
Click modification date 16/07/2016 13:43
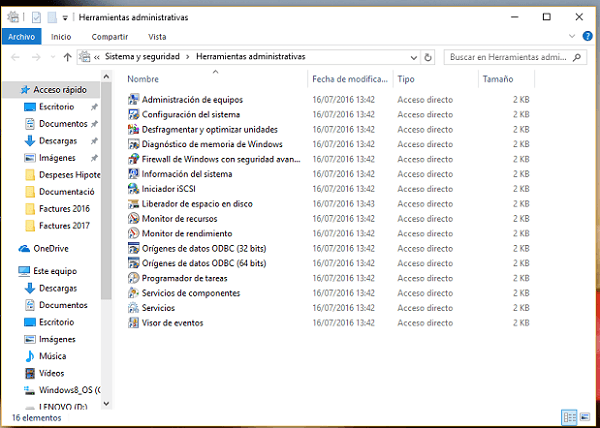343,204
